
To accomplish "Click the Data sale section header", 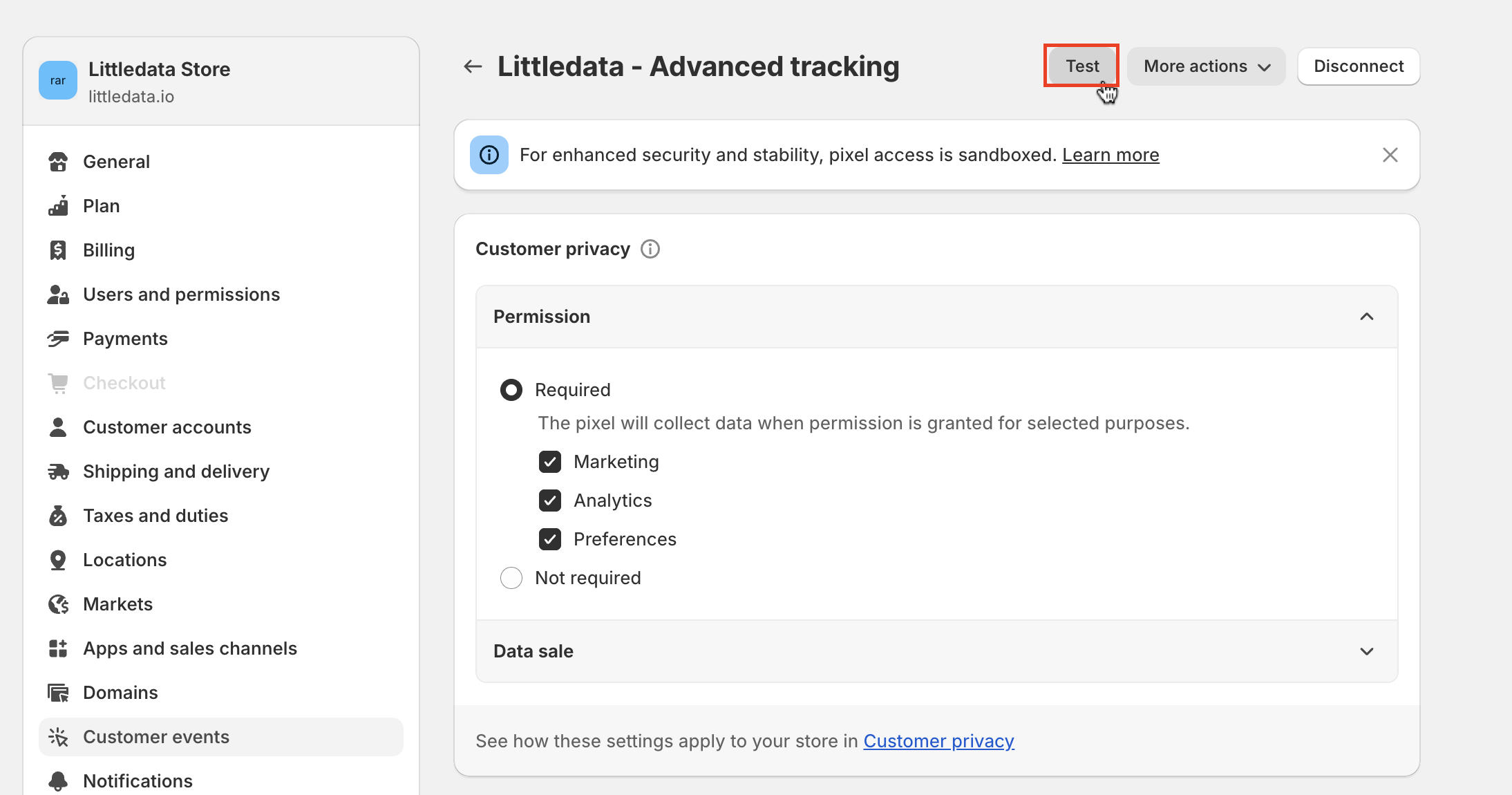I will click(937, 651).
